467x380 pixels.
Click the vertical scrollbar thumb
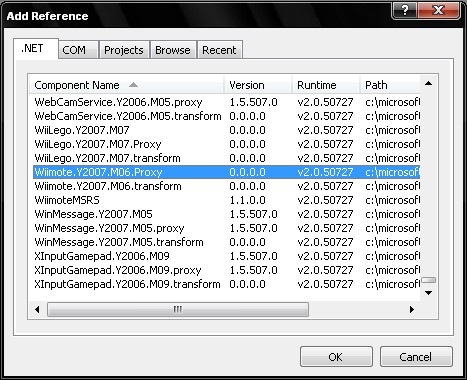click(x=429, y=280)
